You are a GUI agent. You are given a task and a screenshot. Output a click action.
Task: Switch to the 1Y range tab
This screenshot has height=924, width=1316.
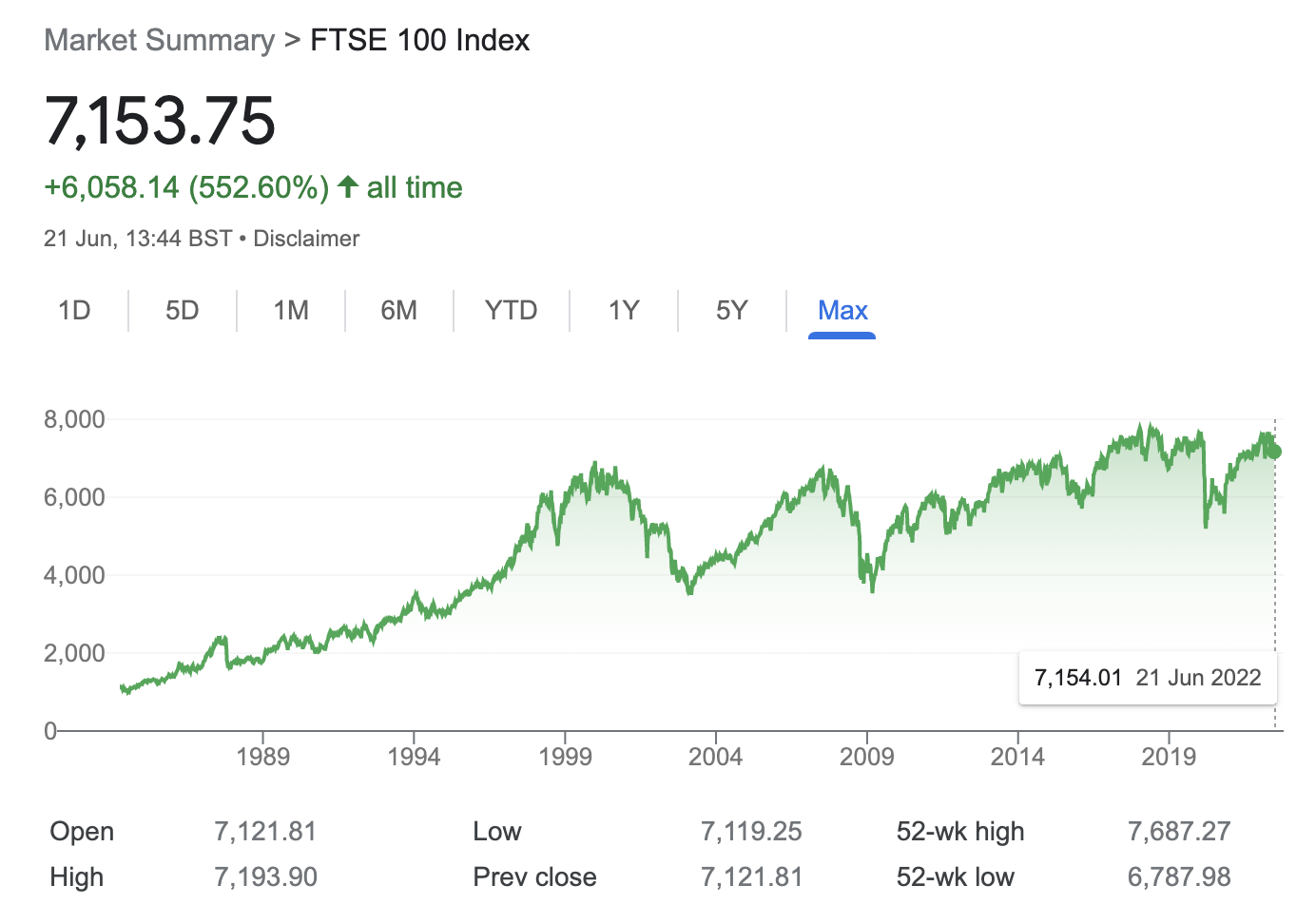624,311
